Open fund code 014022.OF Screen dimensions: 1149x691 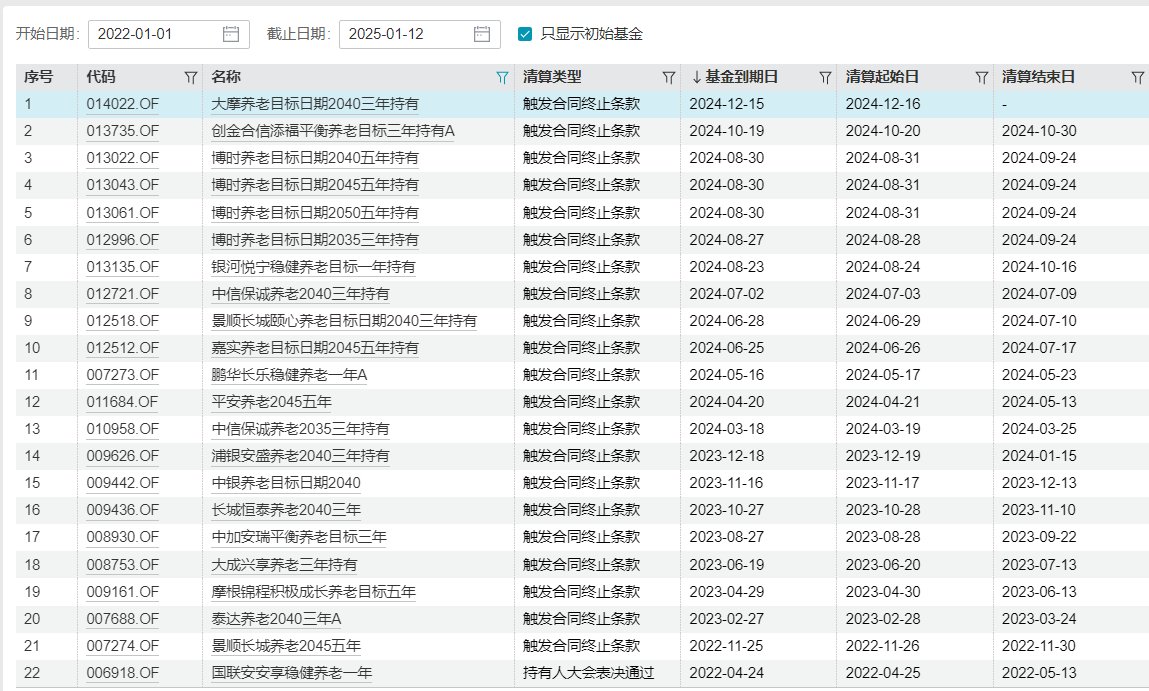[x=122, y=104]
